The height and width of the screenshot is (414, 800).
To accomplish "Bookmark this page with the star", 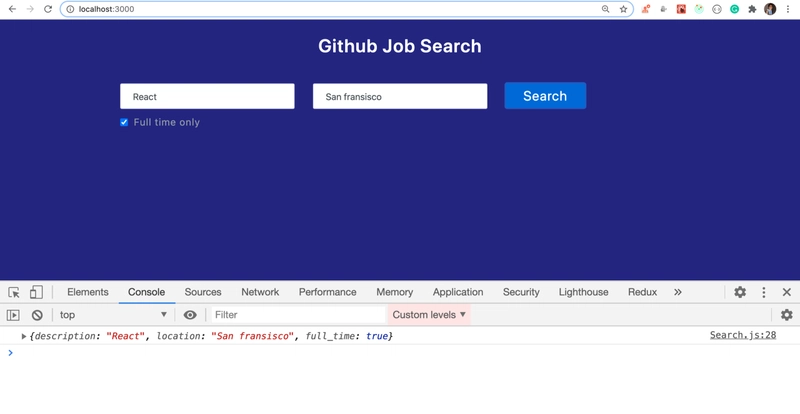I will pos(623,9).
